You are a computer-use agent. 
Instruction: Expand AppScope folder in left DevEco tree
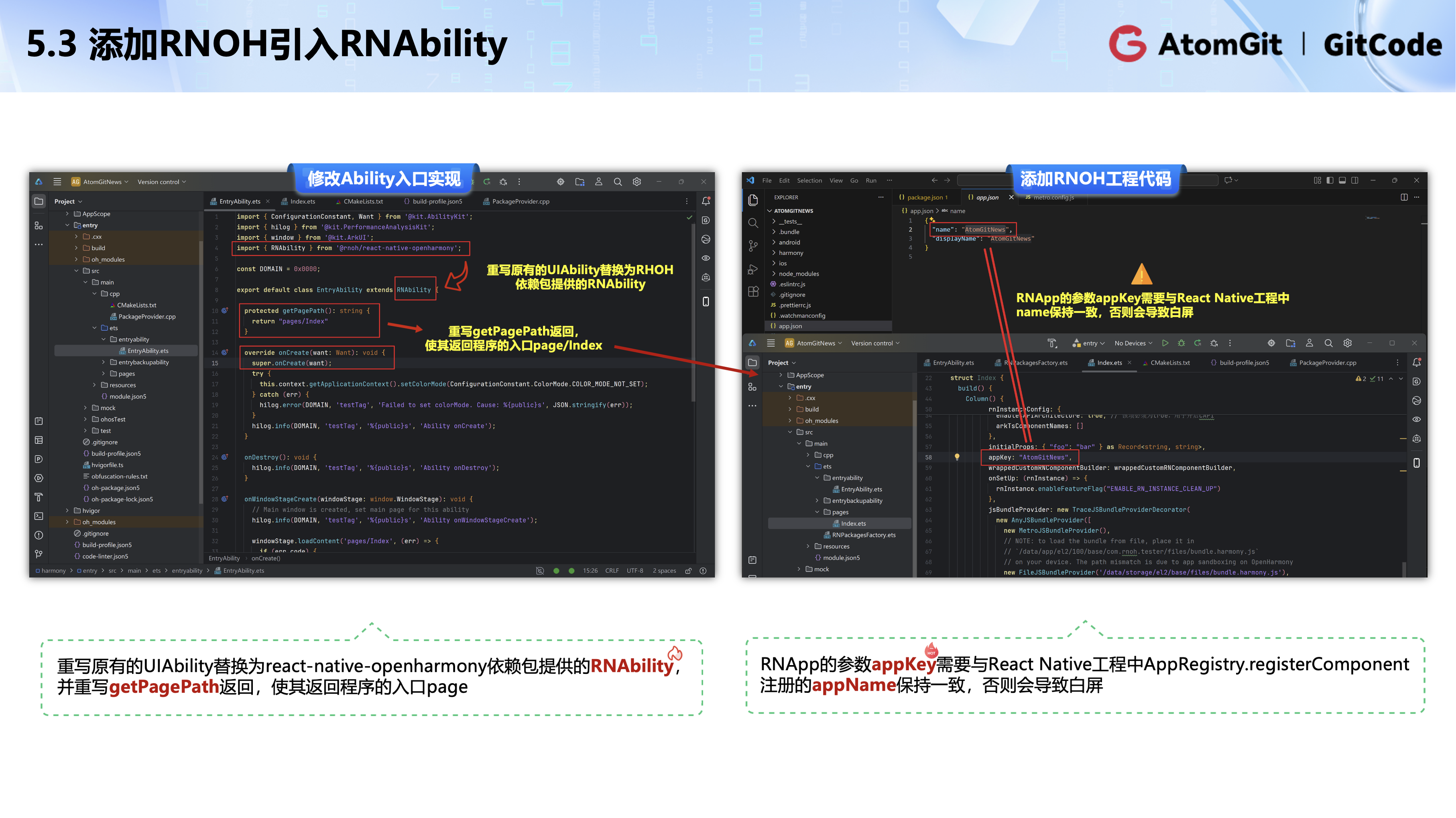click(x=68, y=214)
